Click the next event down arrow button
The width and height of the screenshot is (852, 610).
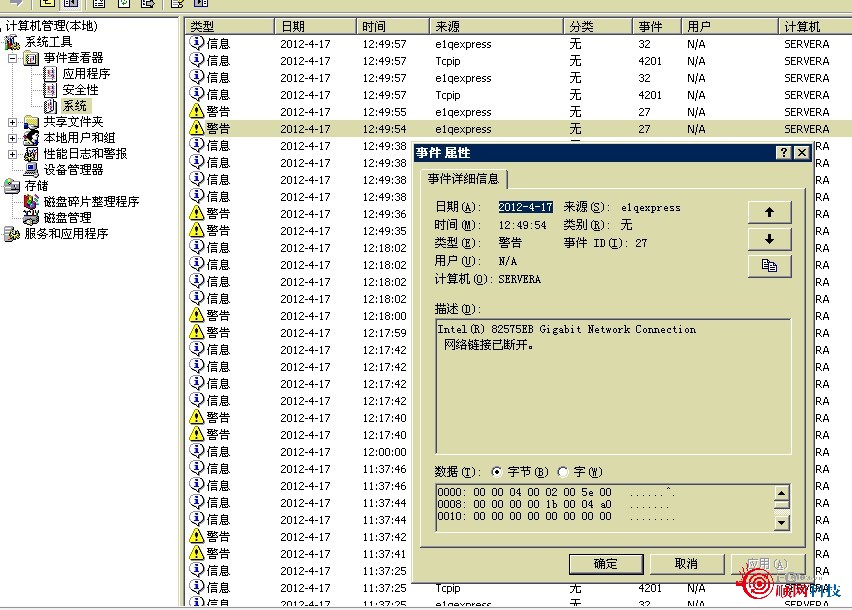pyautogui.click(x=769, y=239)
